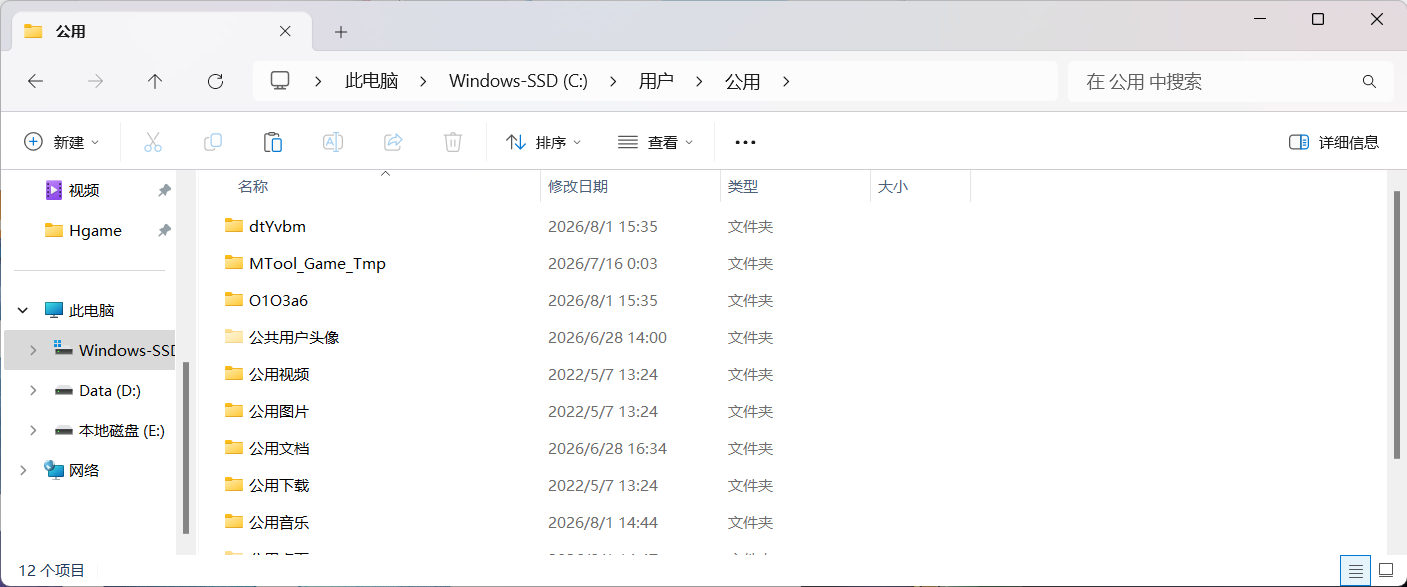Toggle the 详细信息 details pane

point(1334,142)
